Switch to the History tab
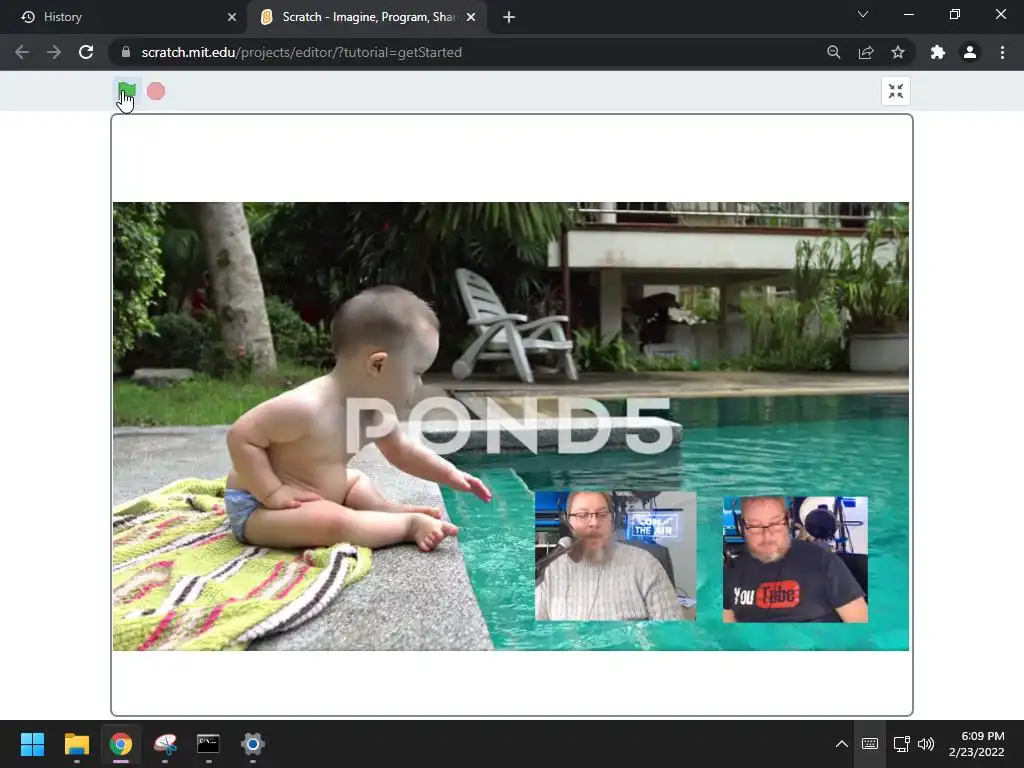The height and width of the screenshot is (768, 1024). [x=123, y=17]
